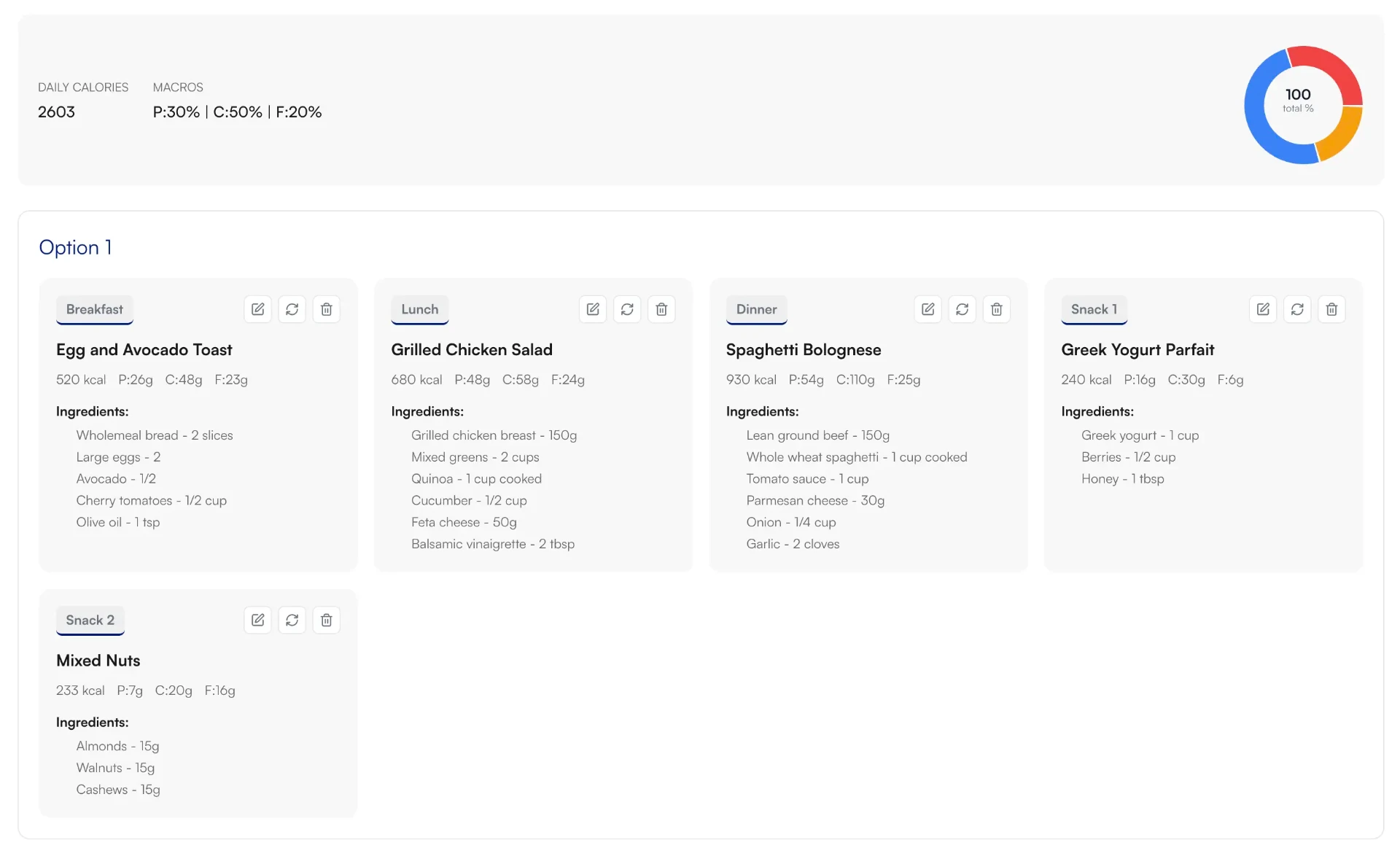Open the Lunch edit pencil icon

click(x=592, y=309)
